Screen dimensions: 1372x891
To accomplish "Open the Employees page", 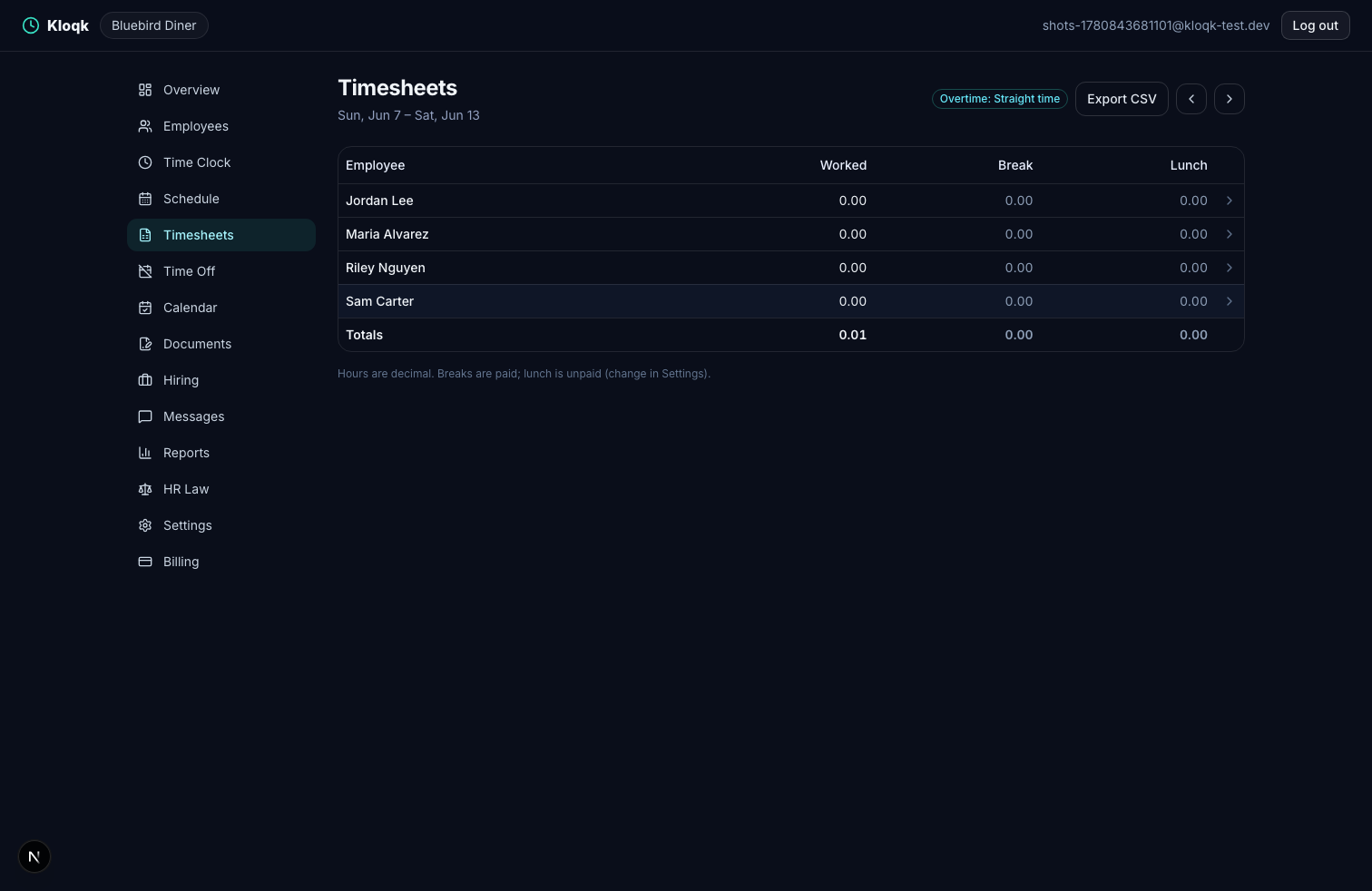I will click(x=221, y=126).
